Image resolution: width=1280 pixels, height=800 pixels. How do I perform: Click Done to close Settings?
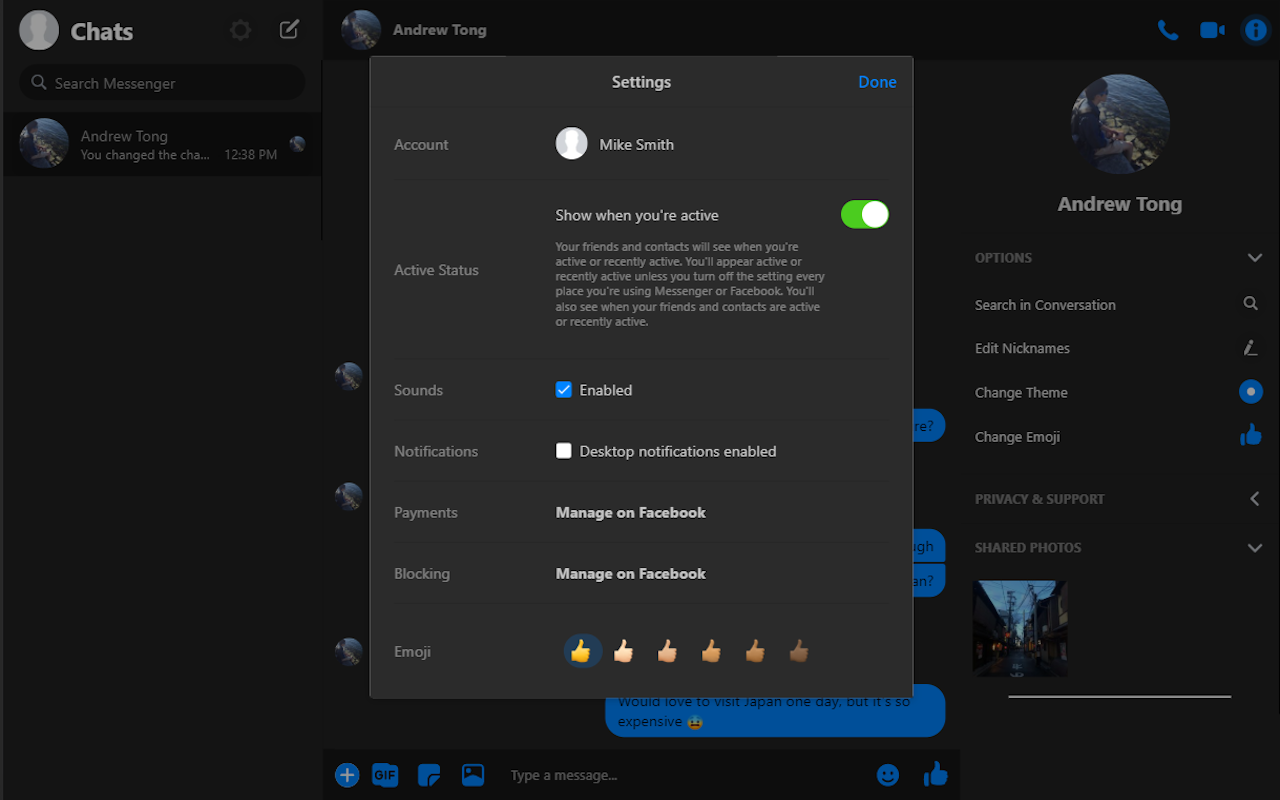[x=877, y=82]
